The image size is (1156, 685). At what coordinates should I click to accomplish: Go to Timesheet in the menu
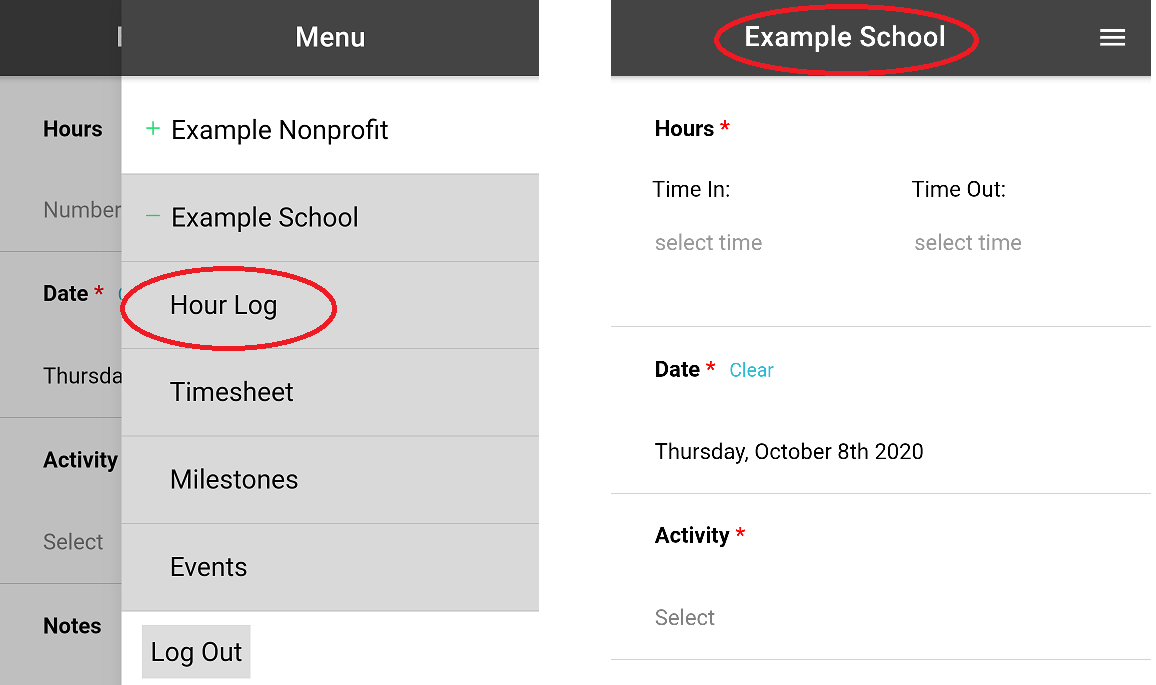click(x=231, y=392)
